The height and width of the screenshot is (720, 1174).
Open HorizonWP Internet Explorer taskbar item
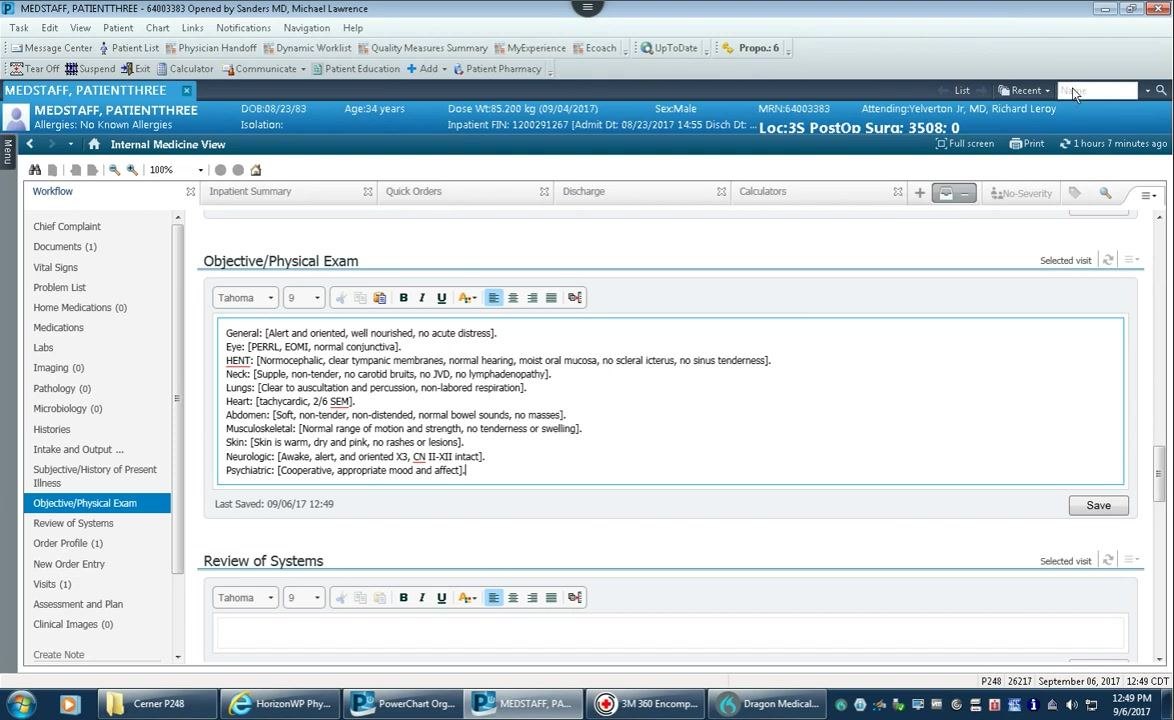[x=281, y=704]
